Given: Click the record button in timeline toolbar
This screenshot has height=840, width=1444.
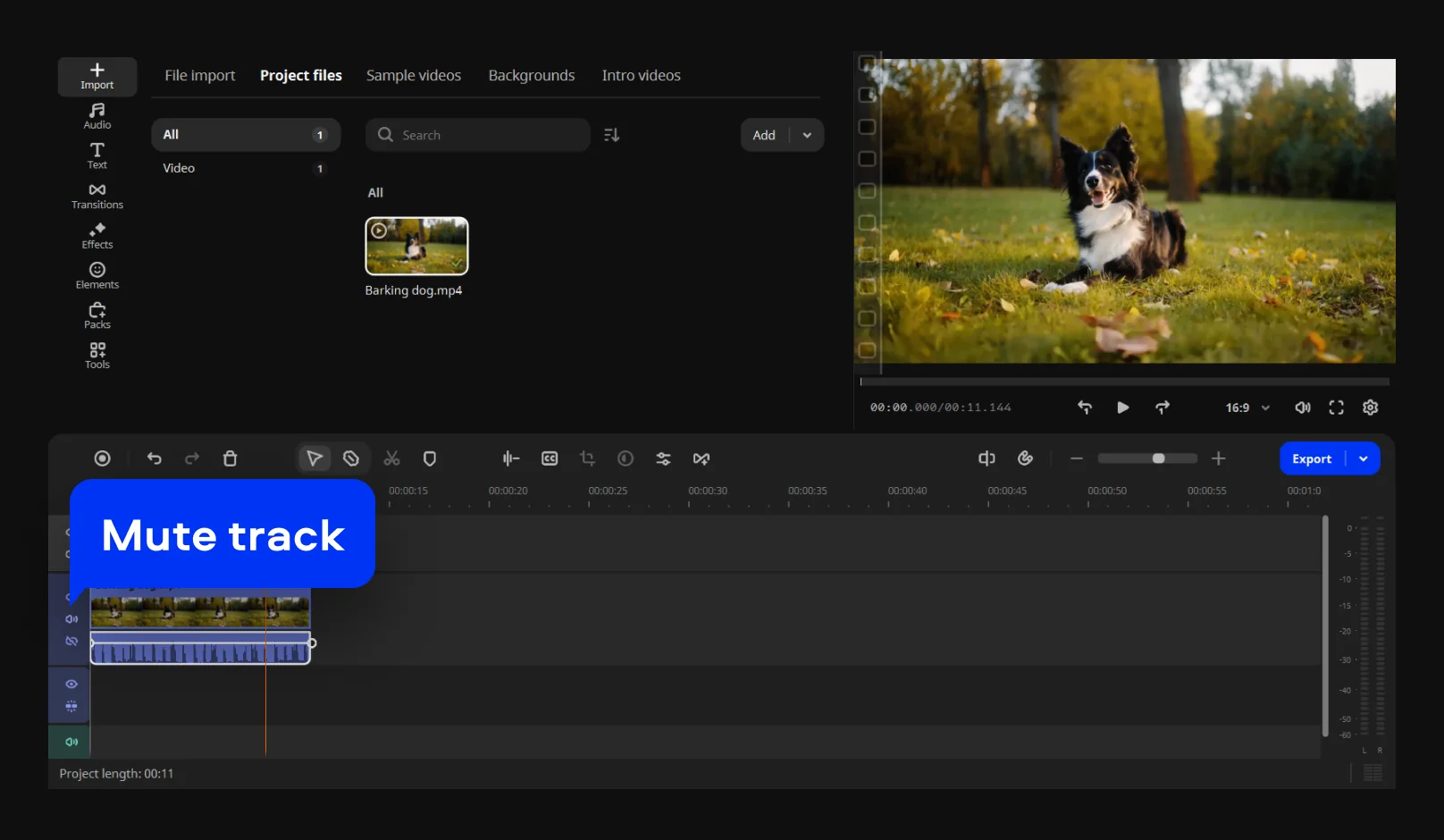Looking at the screenshot, I should pos(103,458).
